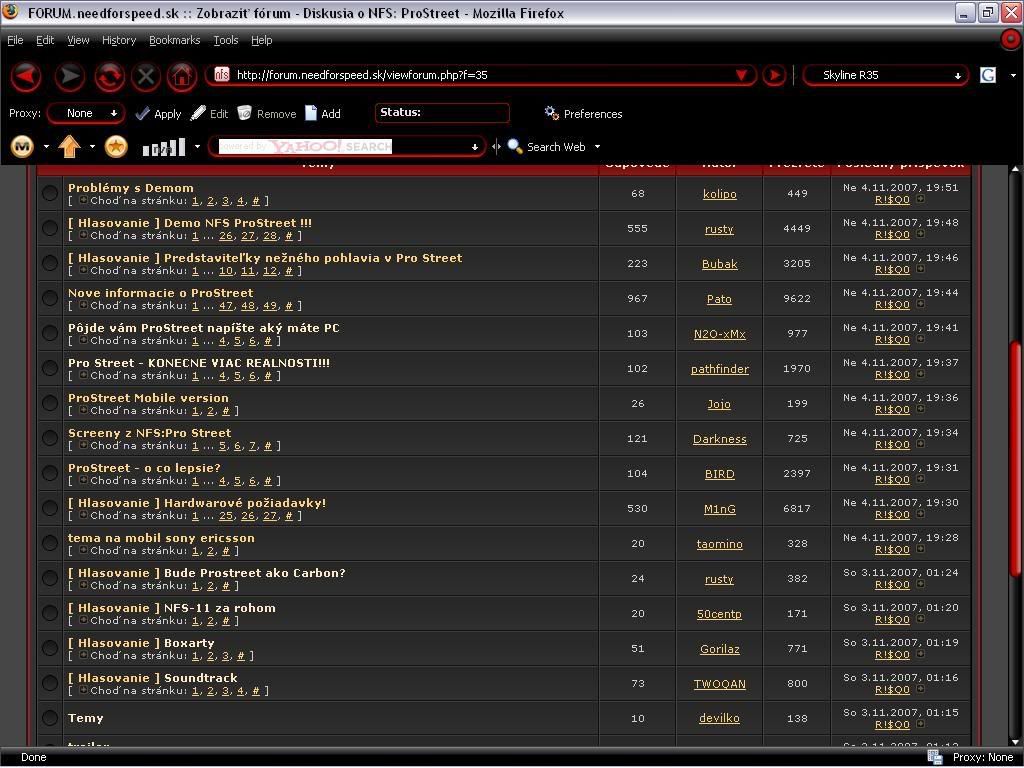View latest post icon in Problémy s Demom row
The image size is (1024, 768).
coord(921,199)
